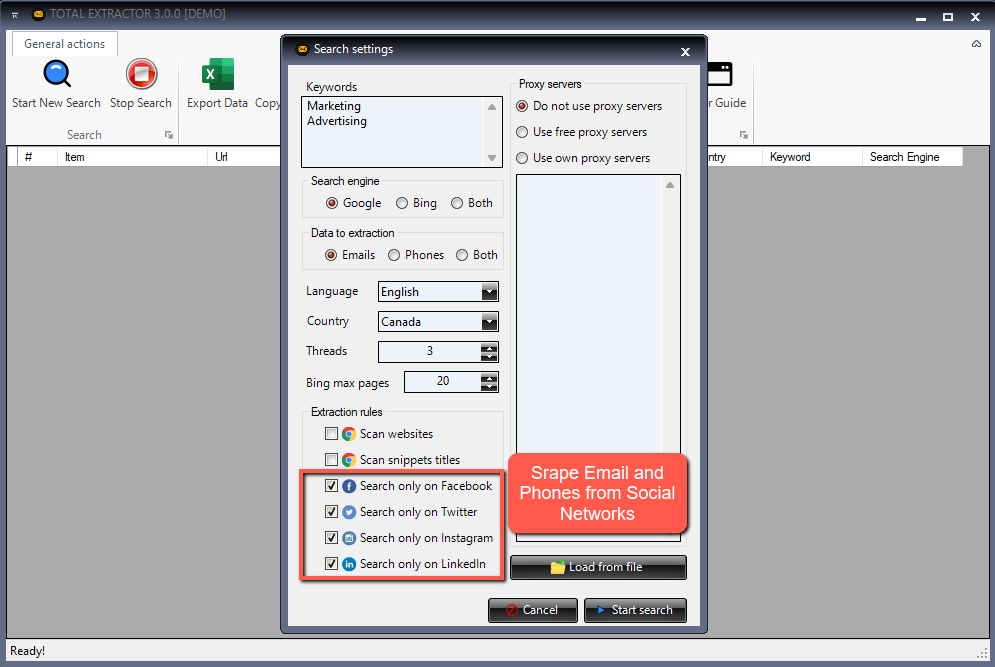Select Do not use proxy servers
Image resolution: width=995 pixels, height=667 pixels.
click(522, 106)
